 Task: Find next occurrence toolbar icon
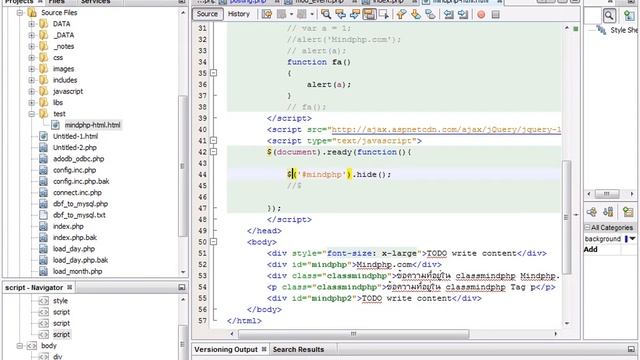point(354,14)
